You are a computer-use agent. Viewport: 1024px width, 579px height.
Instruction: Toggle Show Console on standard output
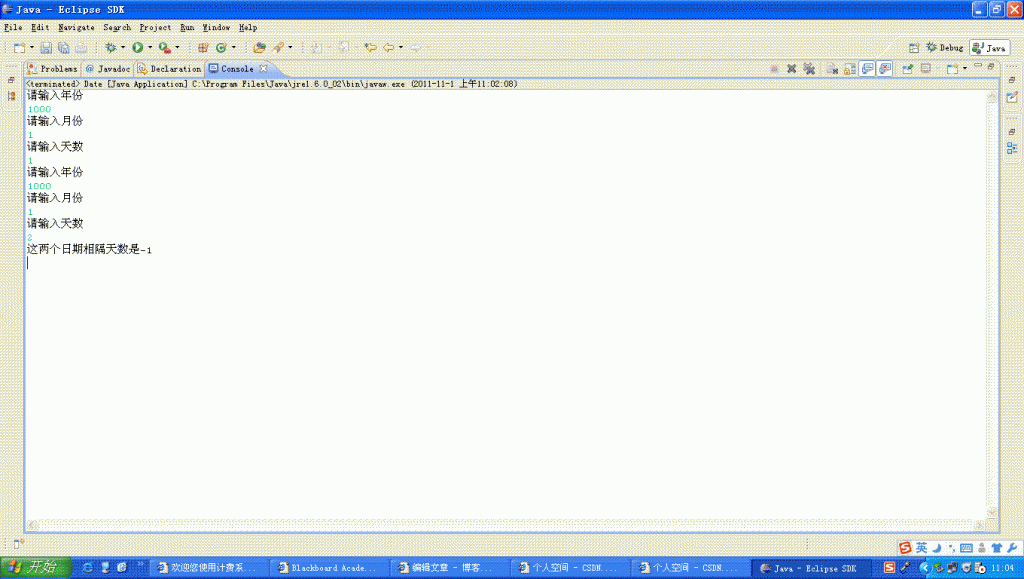coord(867,69)
